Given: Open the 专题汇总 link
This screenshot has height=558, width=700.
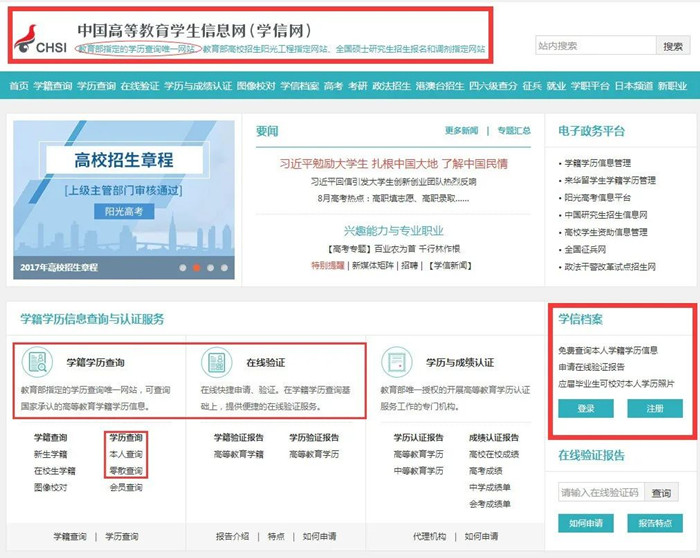Looking at the screenshot, I should pyautogui.click(x=514, y=130).
